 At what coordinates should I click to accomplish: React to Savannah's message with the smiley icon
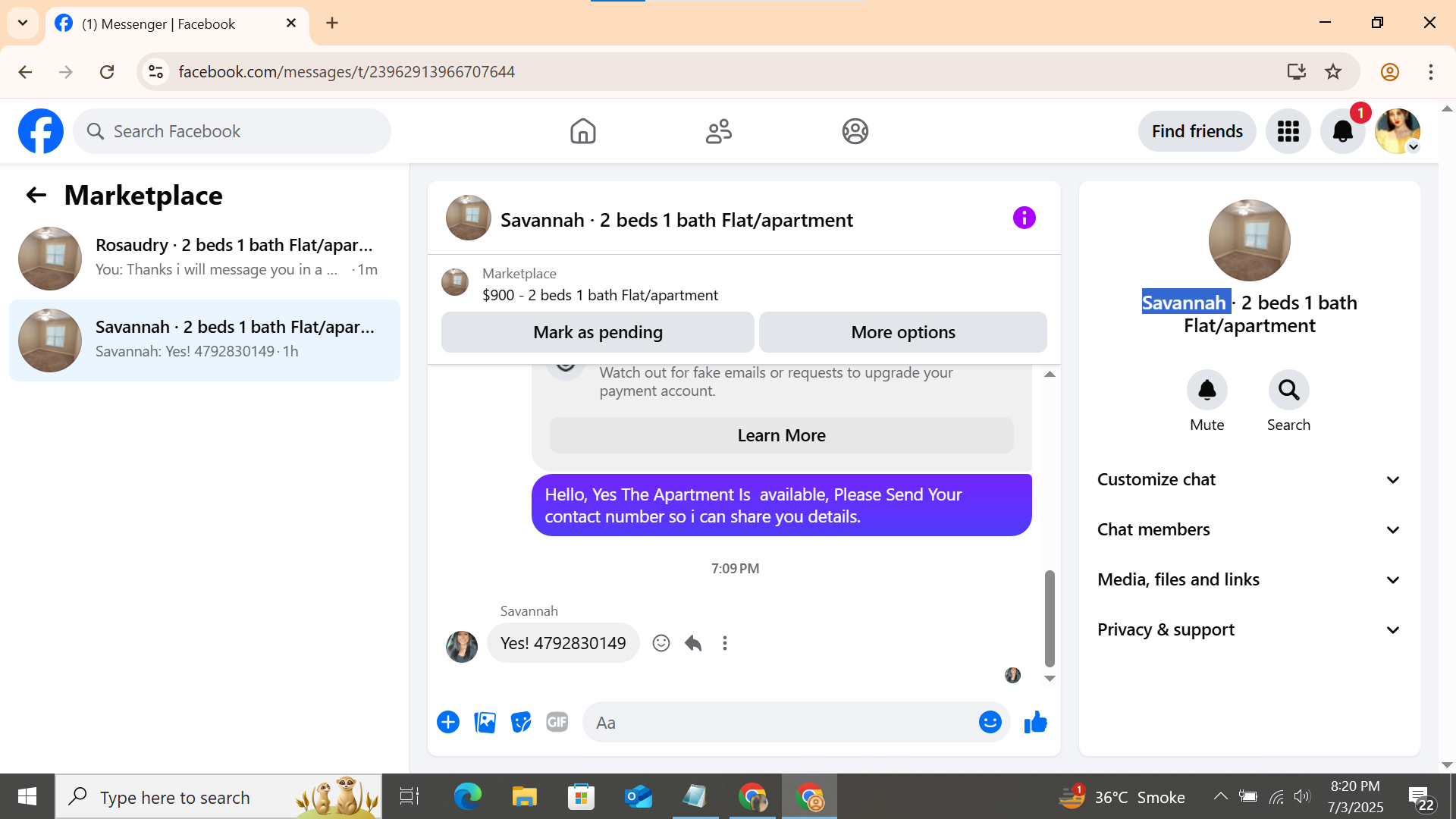661,644
